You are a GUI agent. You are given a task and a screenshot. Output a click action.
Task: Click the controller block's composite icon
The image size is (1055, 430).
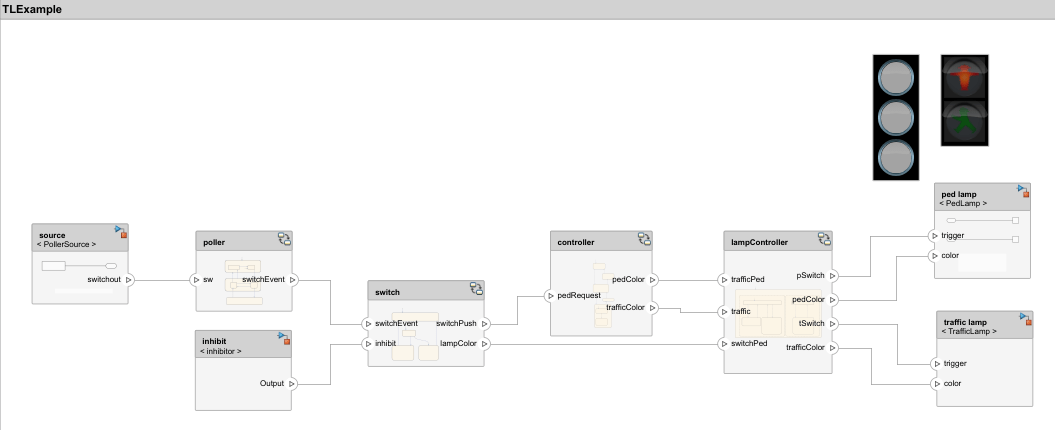[645, 239]
